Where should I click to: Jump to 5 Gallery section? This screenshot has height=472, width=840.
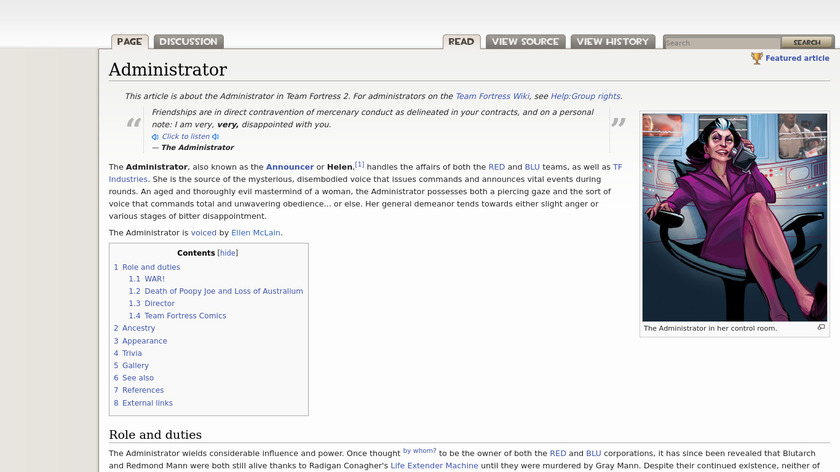tap(131, 366)
